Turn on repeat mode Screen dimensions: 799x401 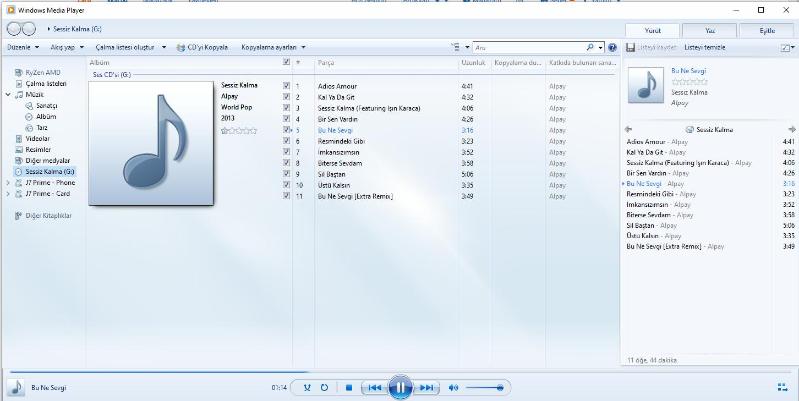coord(324,387)
